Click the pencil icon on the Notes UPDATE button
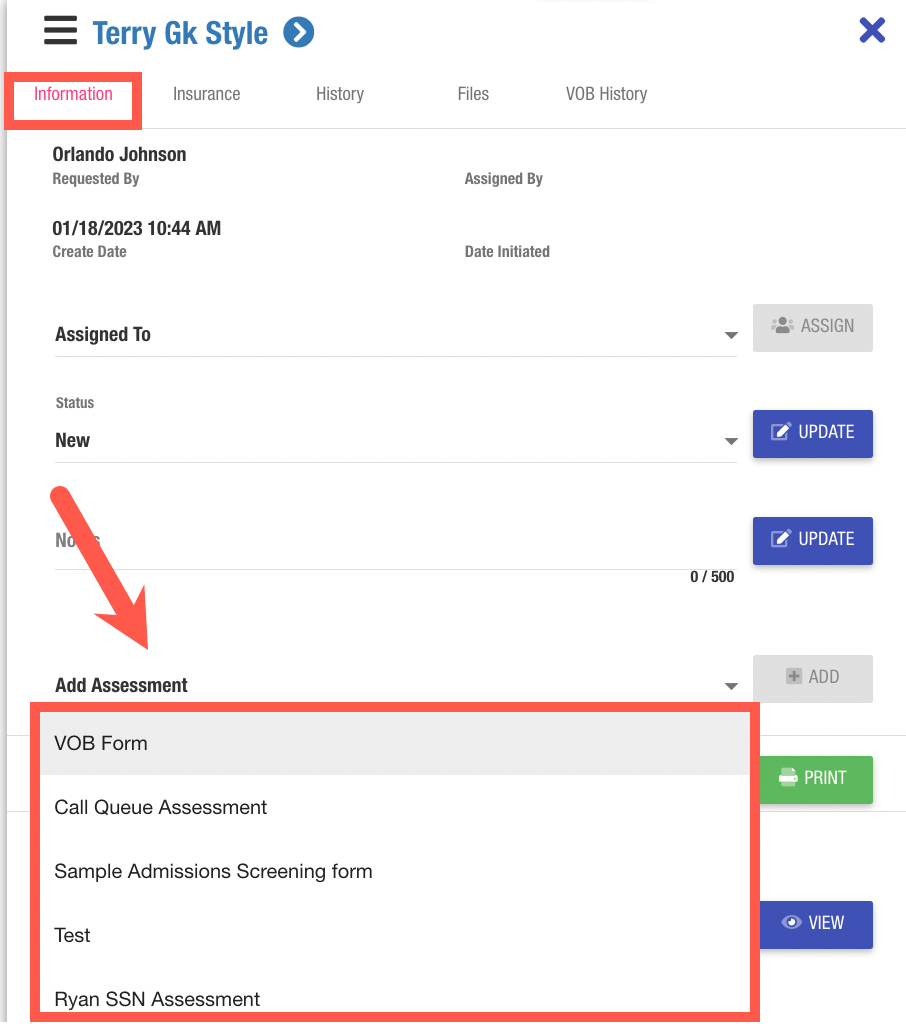 click(786, 540)
